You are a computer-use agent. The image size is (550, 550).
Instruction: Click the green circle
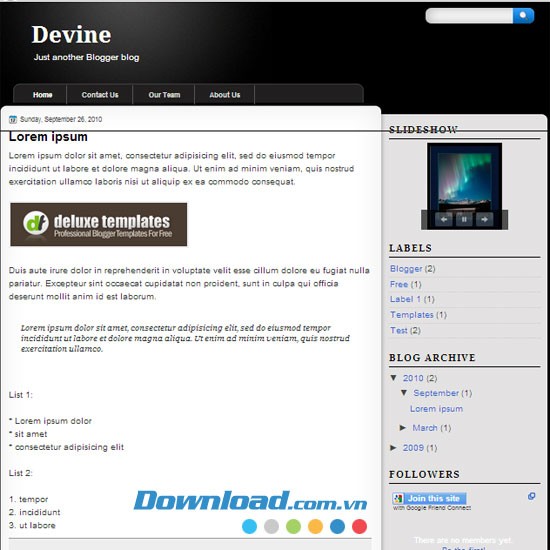coord(293,526)
